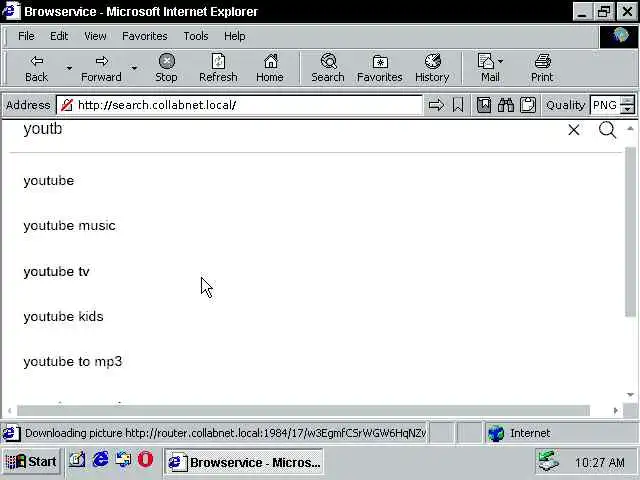Screen dimensions: 640x480
Task: Click the IE throbber globe logo
Action: (x=619, y=37)
